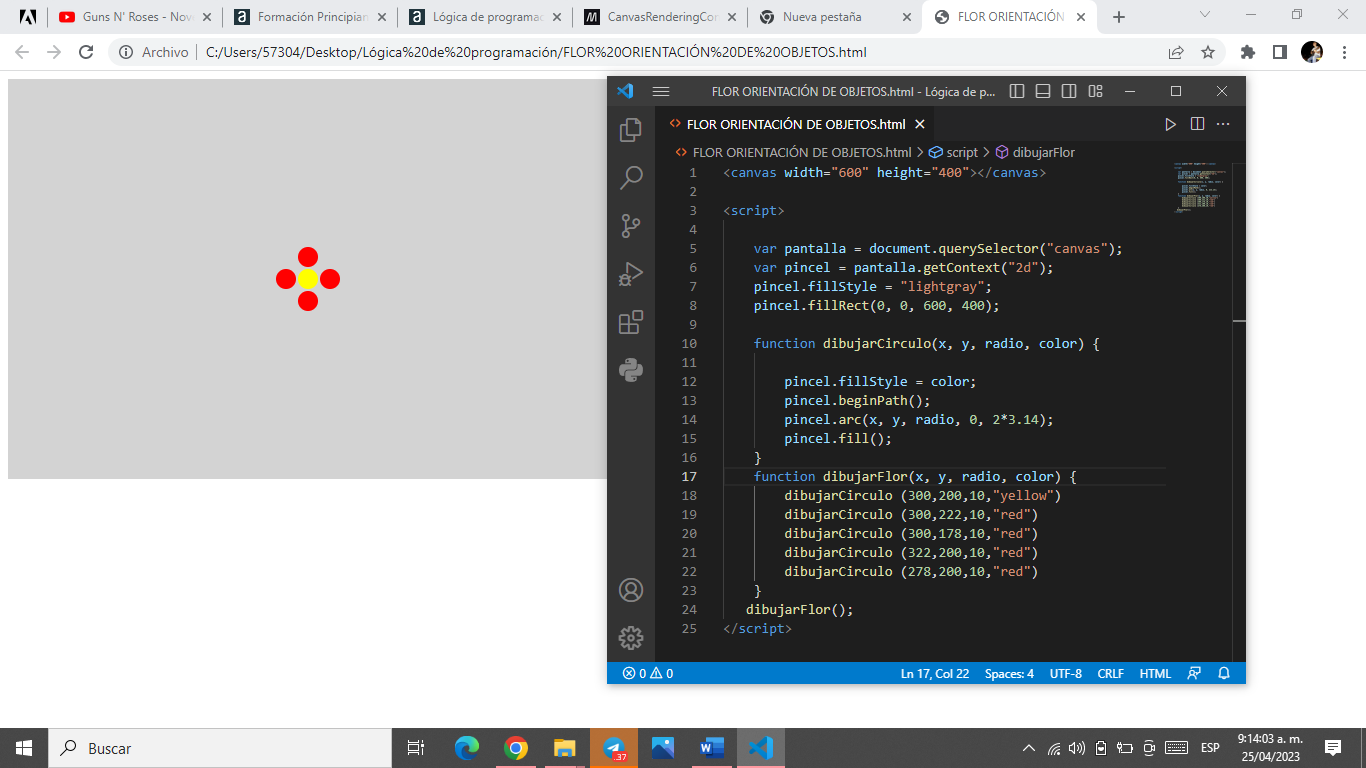Click pincel.fill(); on line 15
Screen dimensions: 1366x768
click(x=838, y=439)
